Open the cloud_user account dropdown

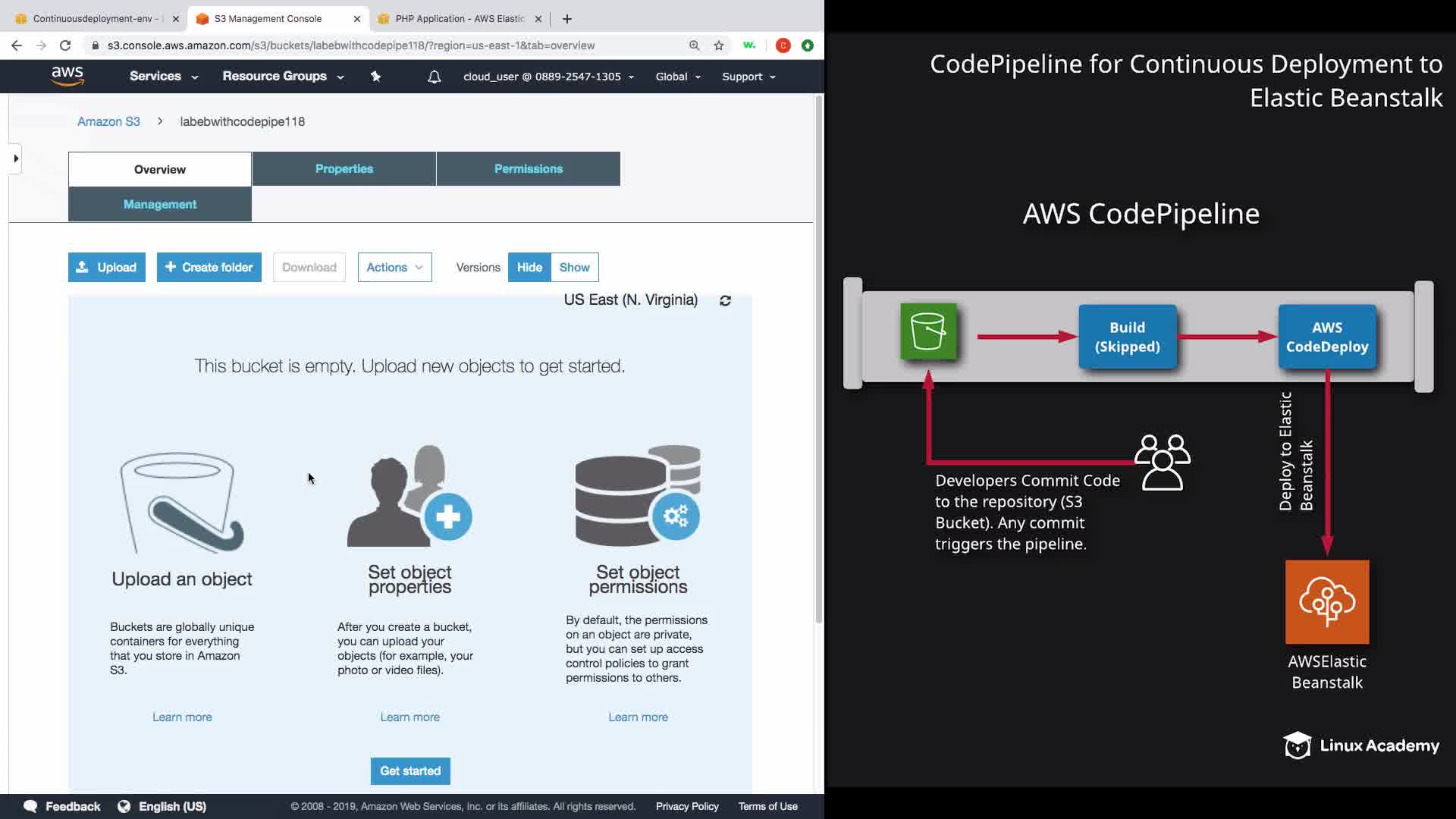[x=548, y=77]
